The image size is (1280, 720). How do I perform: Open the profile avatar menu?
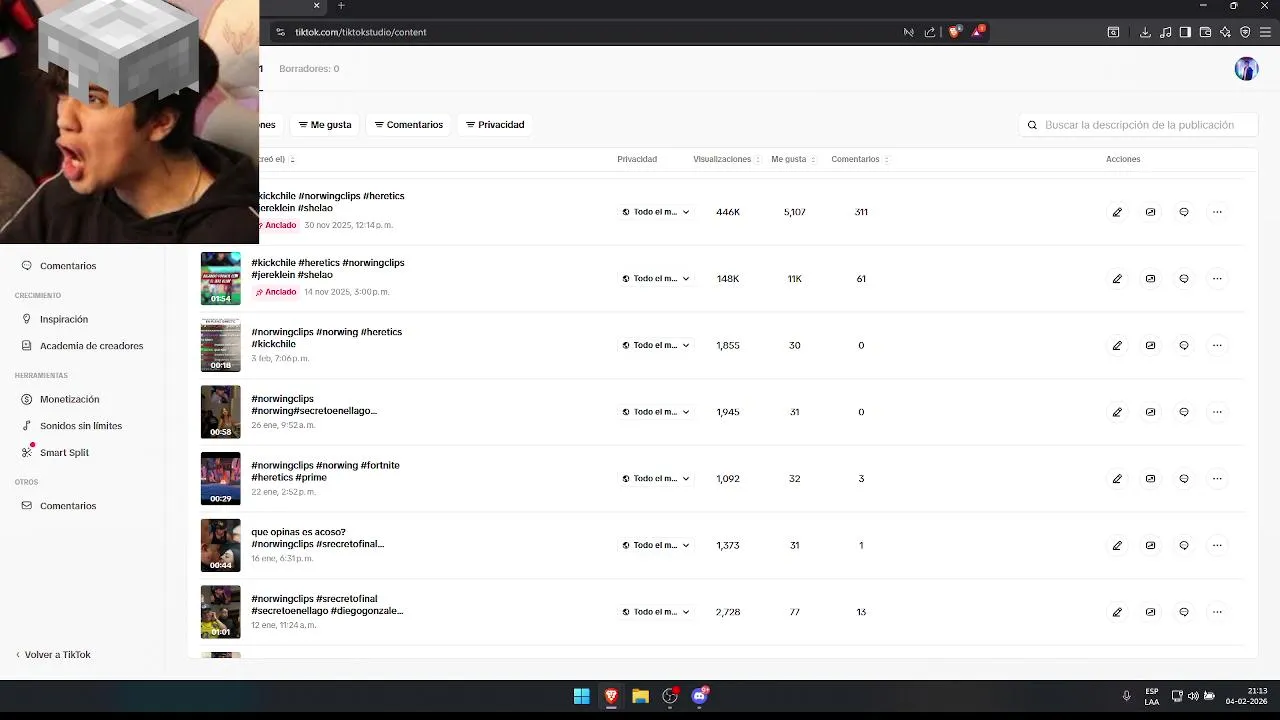point(1246,69)
